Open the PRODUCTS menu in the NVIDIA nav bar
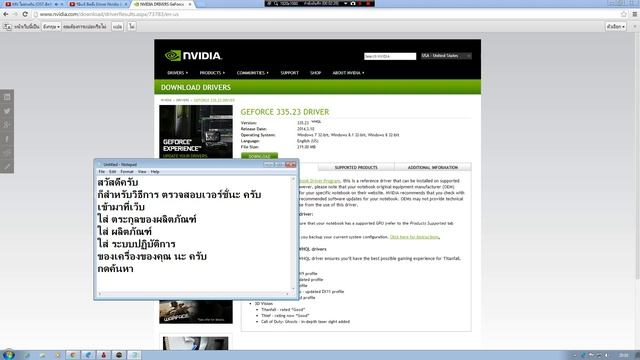This screenshot has width=640, height=360. pos(212,73)
